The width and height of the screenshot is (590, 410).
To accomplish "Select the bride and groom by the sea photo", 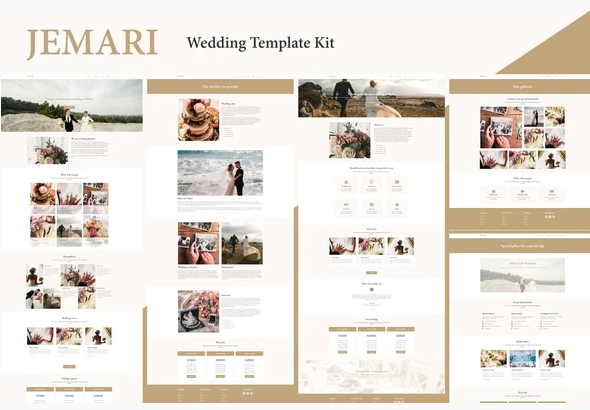I will pos(220,173).
